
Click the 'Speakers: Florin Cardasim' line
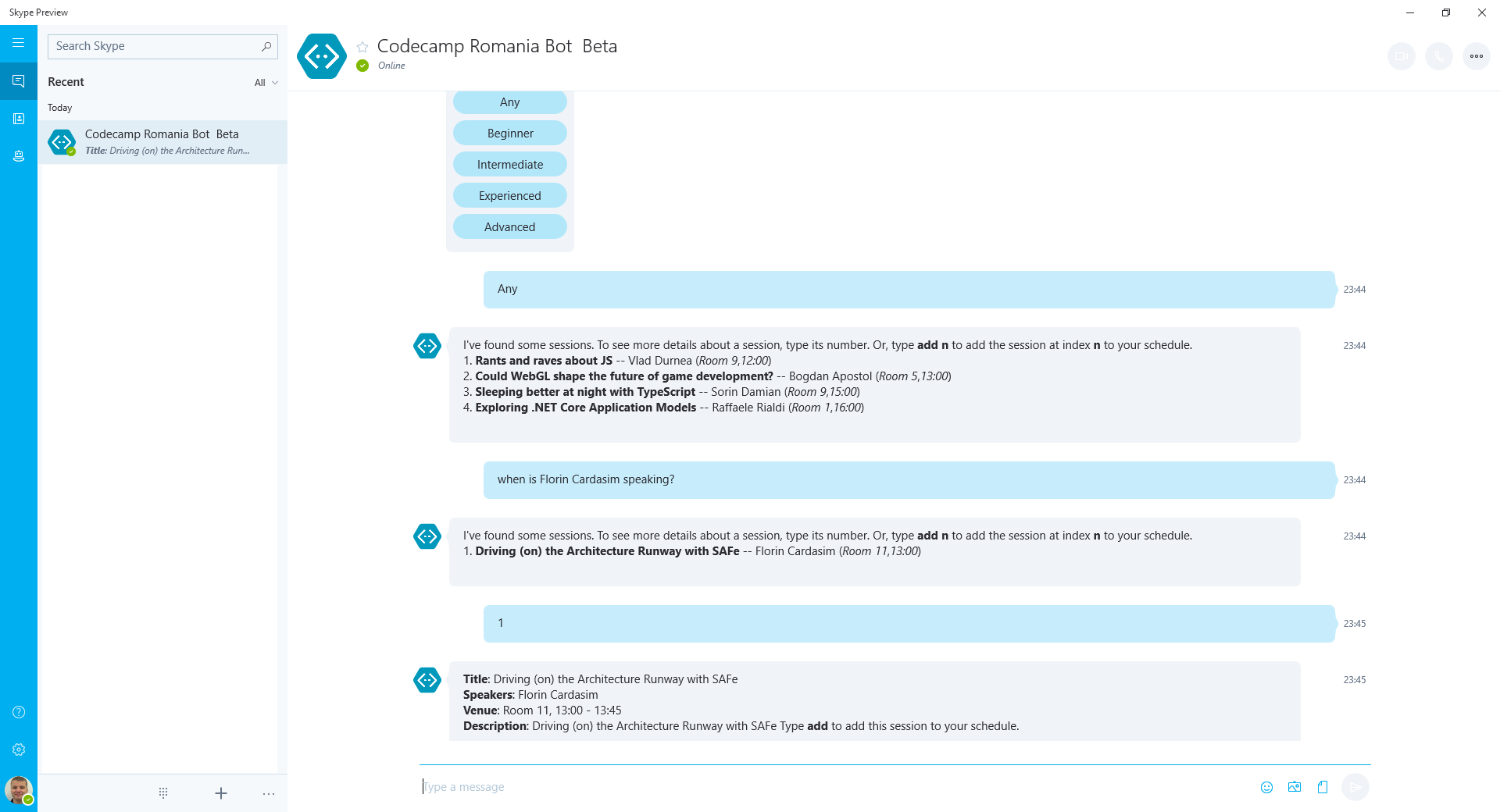(530, 695)
